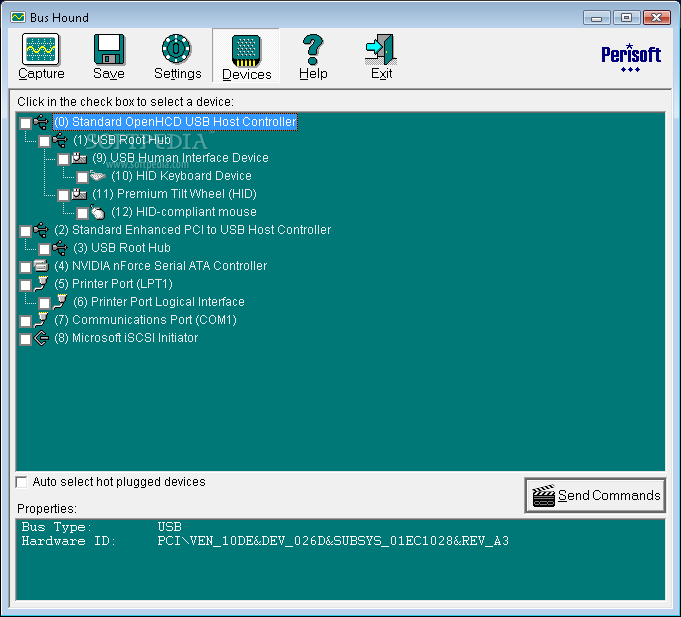The width and height of the screenshot is (681, 617).
Task: Check box for (10) HID Keyboard Device
Action: (x=82, y=177)
